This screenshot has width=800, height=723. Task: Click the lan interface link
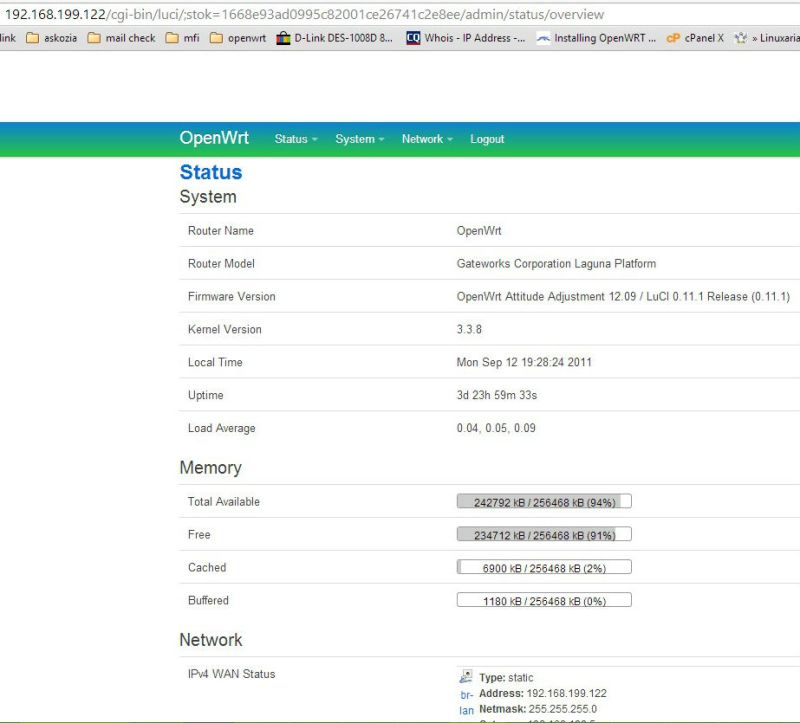tap(465, 708)
